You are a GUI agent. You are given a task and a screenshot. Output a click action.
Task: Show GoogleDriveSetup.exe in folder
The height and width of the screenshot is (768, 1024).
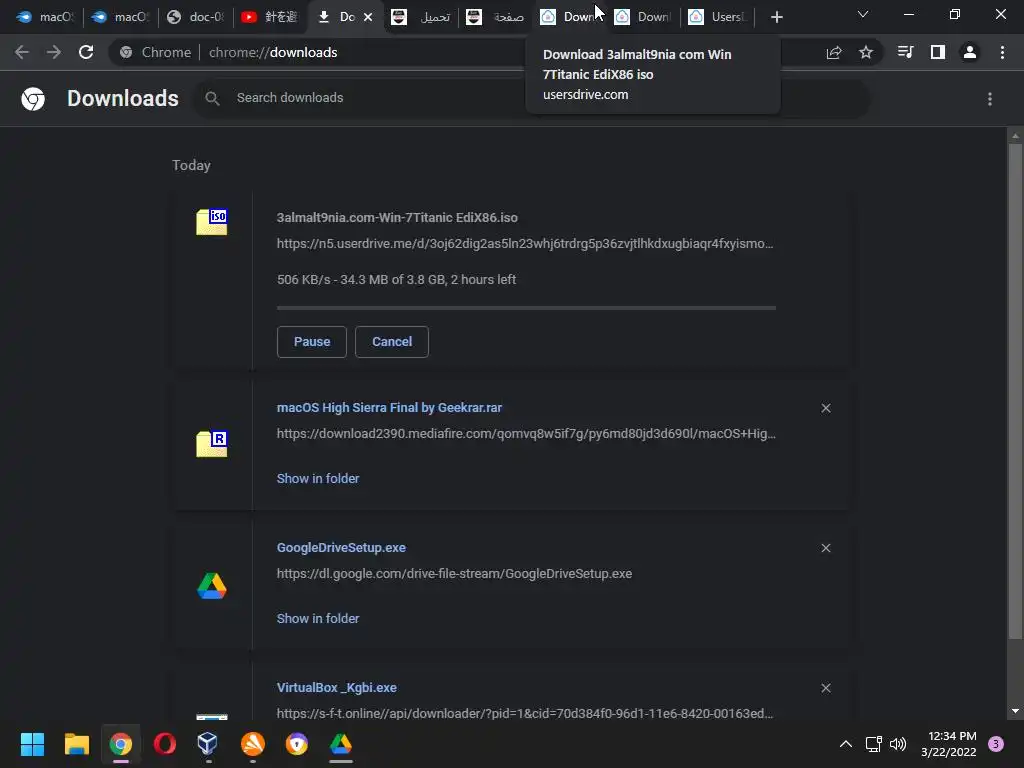(x=318, y=618)
